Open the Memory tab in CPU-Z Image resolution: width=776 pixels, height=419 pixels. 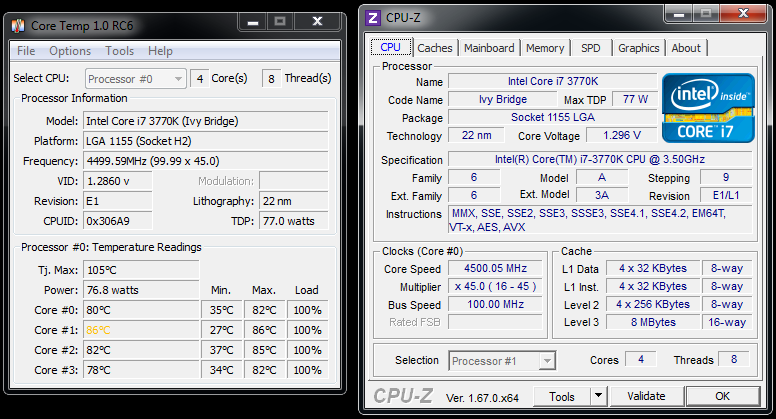(x=545, y=48)
